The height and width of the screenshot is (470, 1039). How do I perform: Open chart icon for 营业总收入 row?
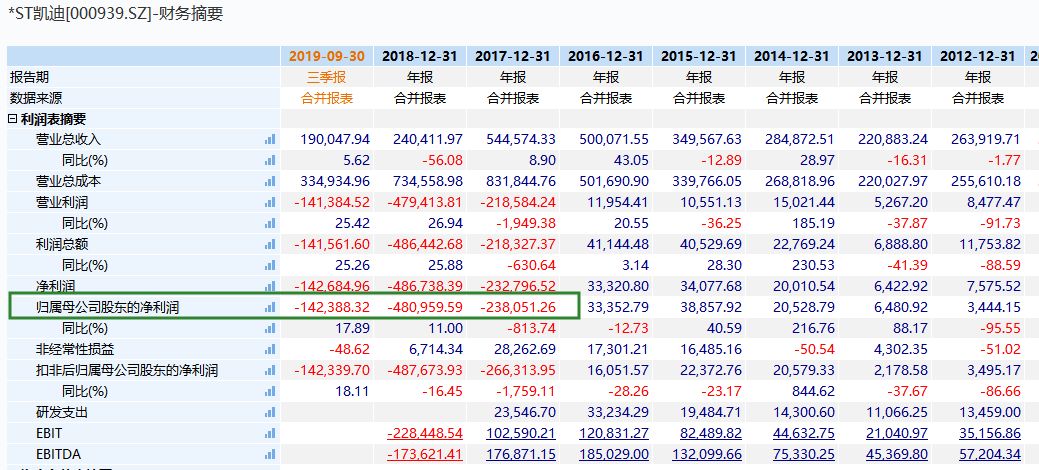click(x=270, y=139)
